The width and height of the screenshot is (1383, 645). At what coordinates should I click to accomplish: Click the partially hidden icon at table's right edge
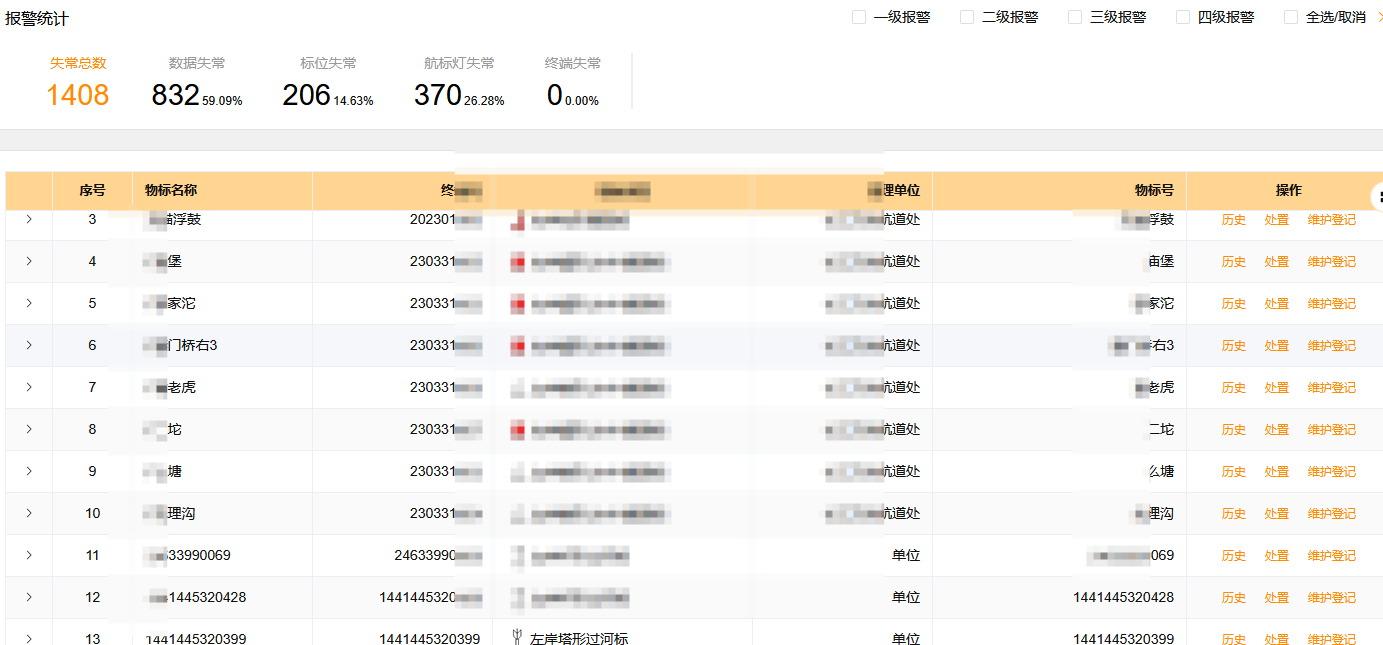pos(1377,195)
